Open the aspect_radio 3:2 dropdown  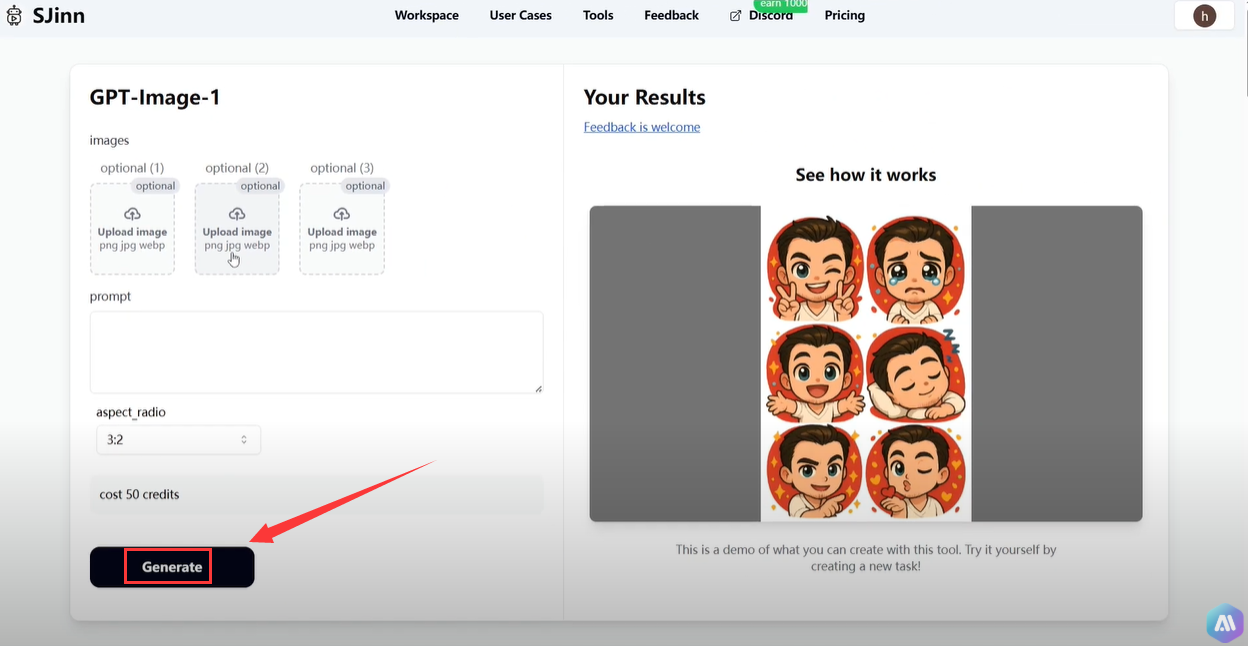point(178,439)
